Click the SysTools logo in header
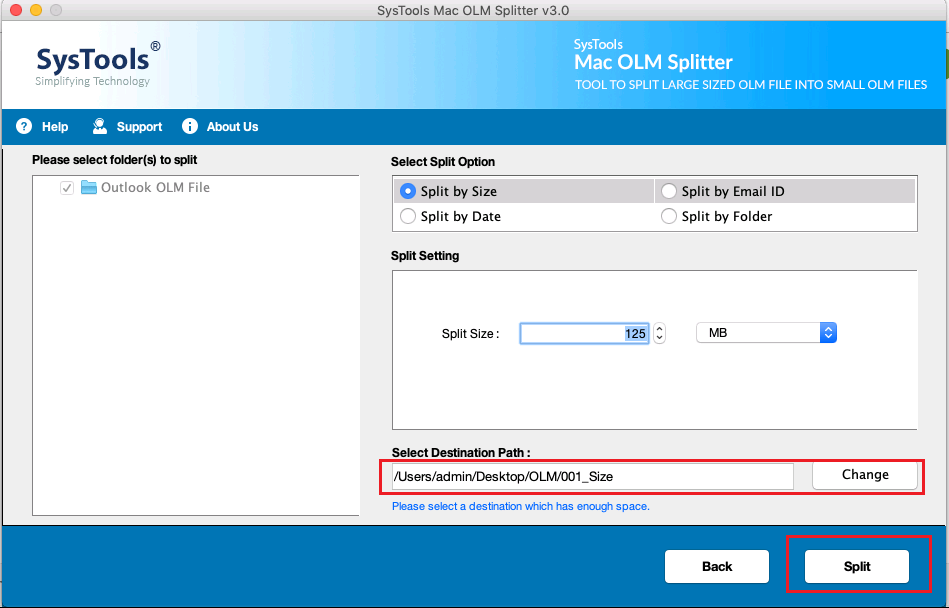Screen dimensions: 949x608 click(x=97, y=64)
